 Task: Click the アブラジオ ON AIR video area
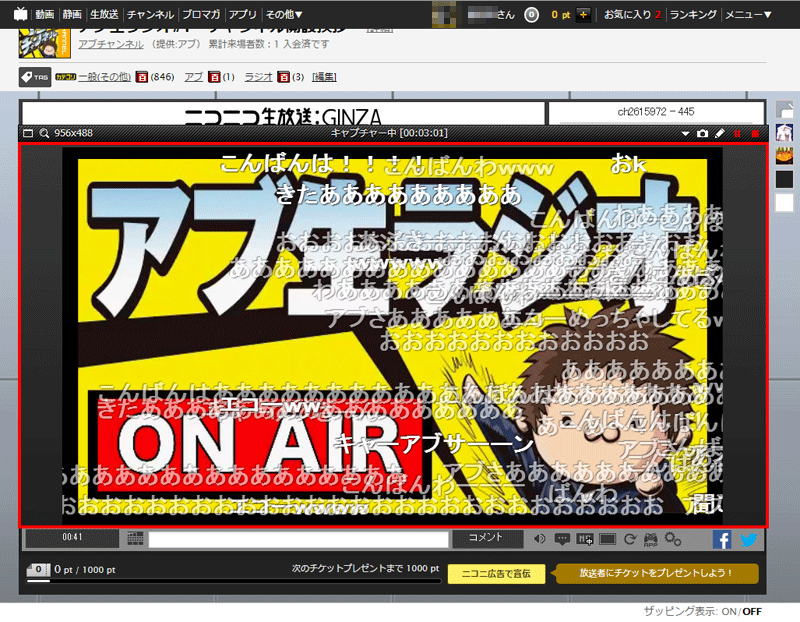tap(392, 335)
